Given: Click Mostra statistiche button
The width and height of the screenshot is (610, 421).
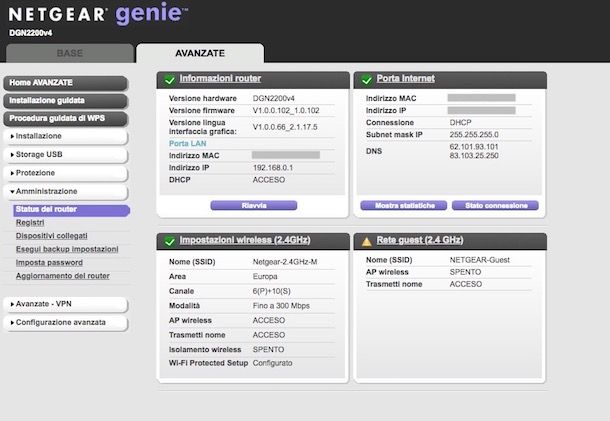Looking at the screenshot, I should (404, 205).
